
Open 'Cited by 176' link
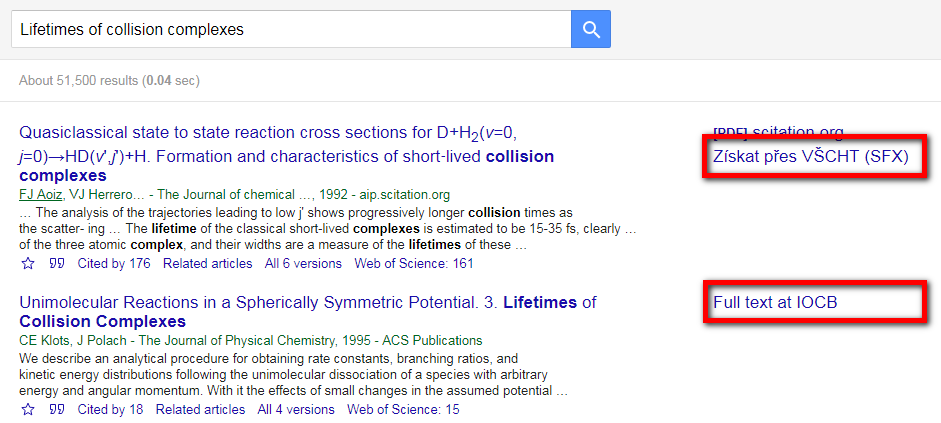click(x=114, y=263)
